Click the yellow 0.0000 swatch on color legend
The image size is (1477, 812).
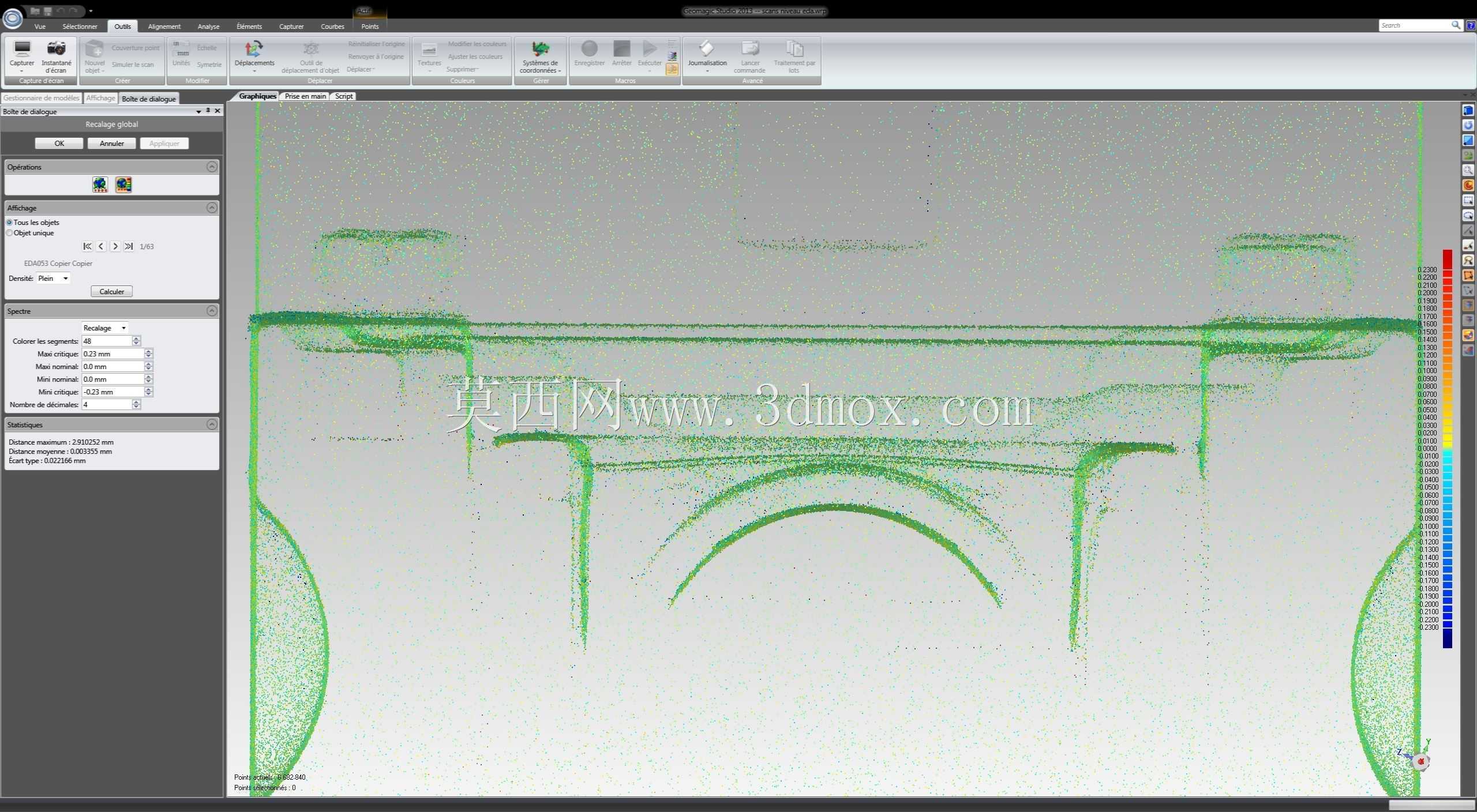(1448, 445)
